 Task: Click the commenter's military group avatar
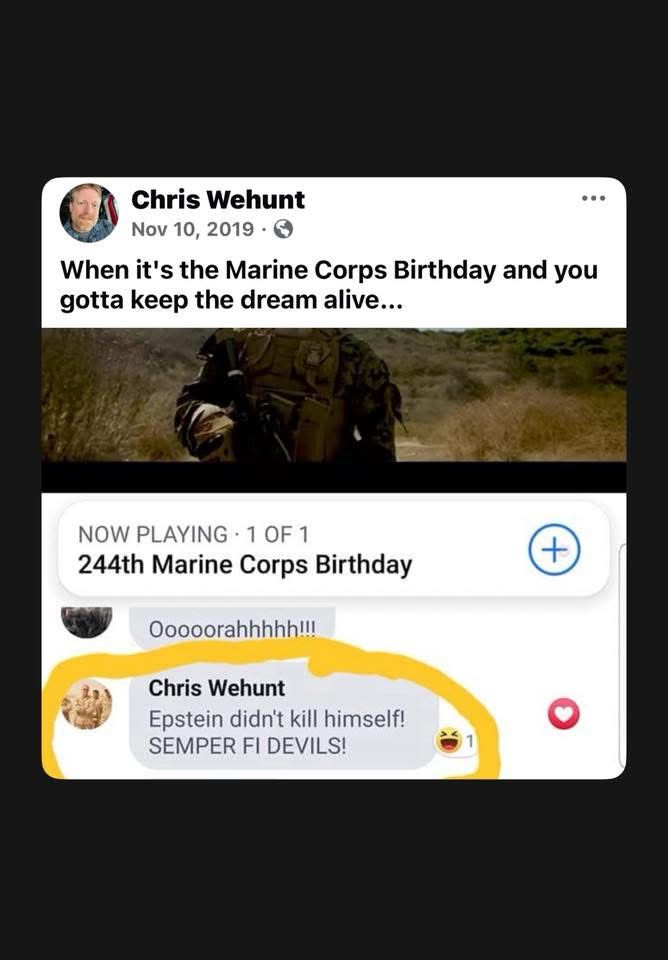pyautogui.click(x=87, y=704)
